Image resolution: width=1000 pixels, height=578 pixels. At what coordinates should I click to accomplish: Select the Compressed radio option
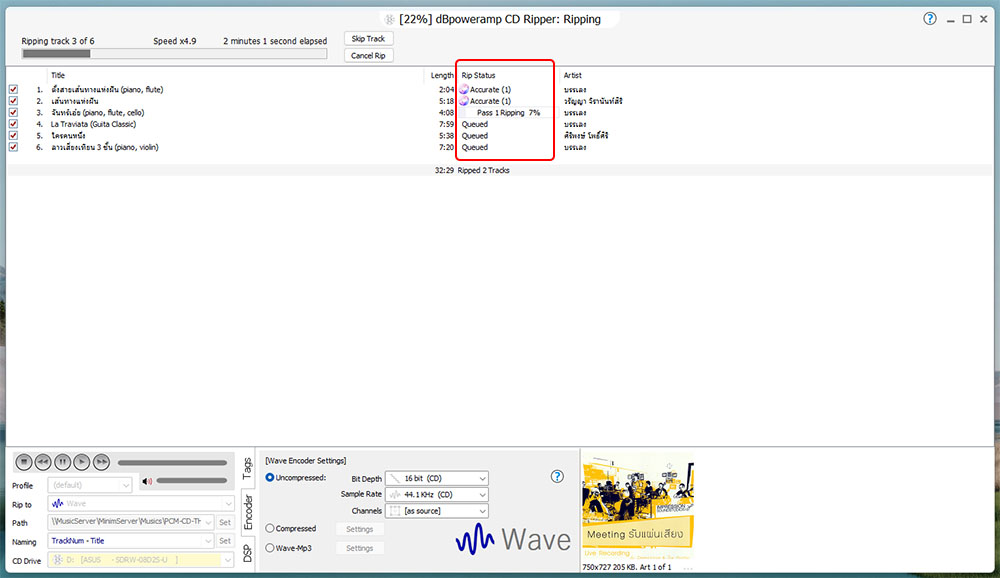pos(270,528)
